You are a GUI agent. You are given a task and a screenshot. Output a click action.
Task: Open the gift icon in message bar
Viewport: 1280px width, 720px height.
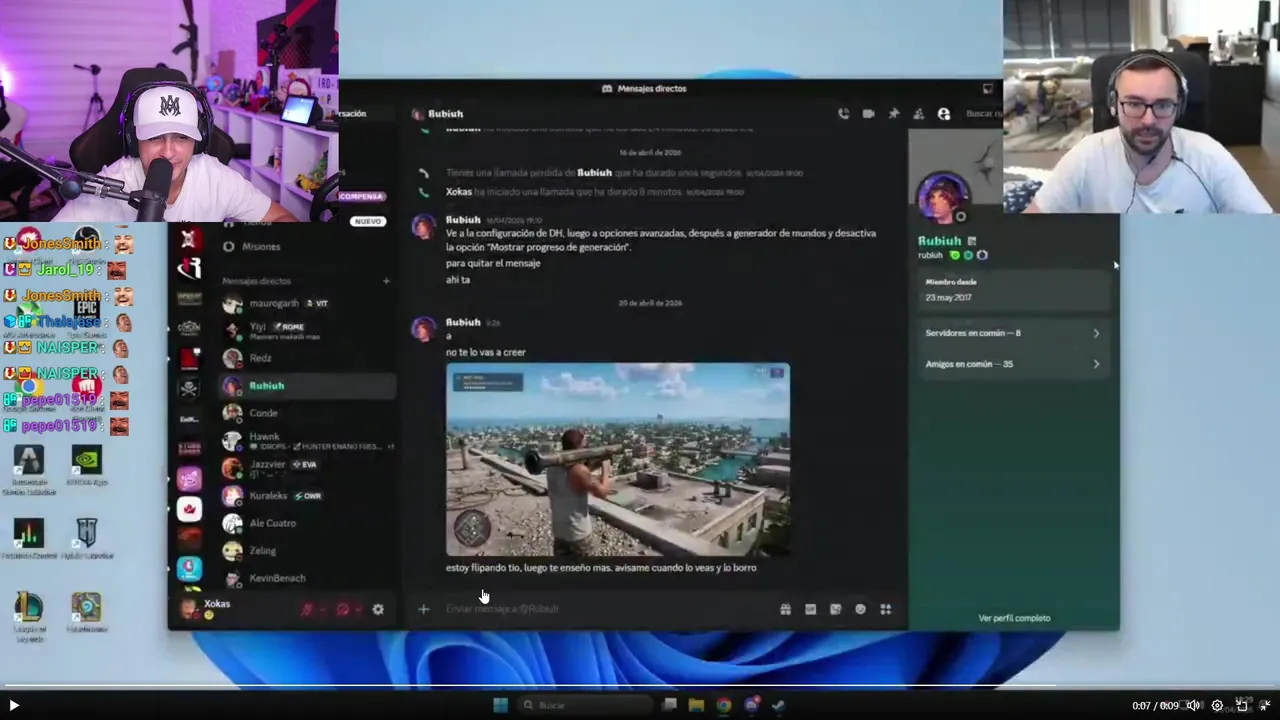(x=785, y=609)
